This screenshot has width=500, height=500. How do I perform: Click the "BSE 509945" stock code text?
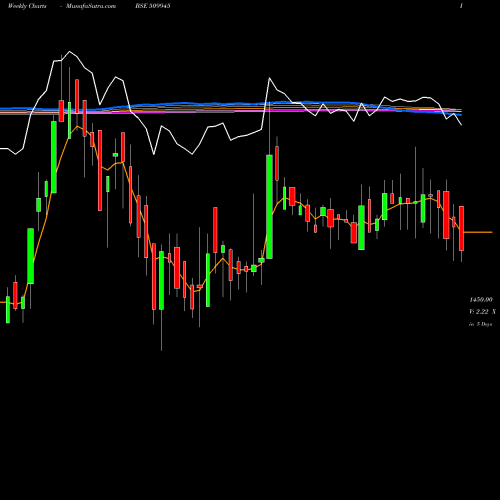click(x=153, y=6)
